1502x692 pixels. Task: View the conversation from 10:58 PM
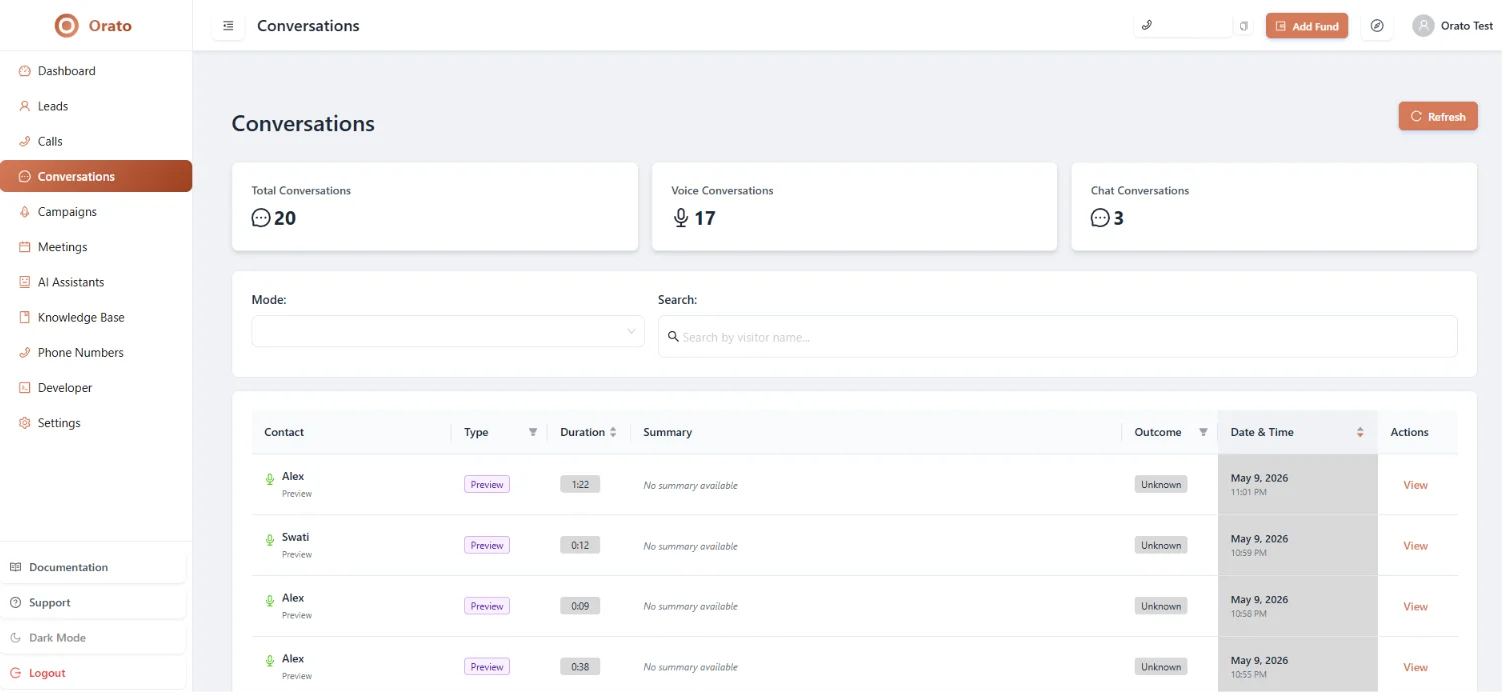tap(1415, 607)
